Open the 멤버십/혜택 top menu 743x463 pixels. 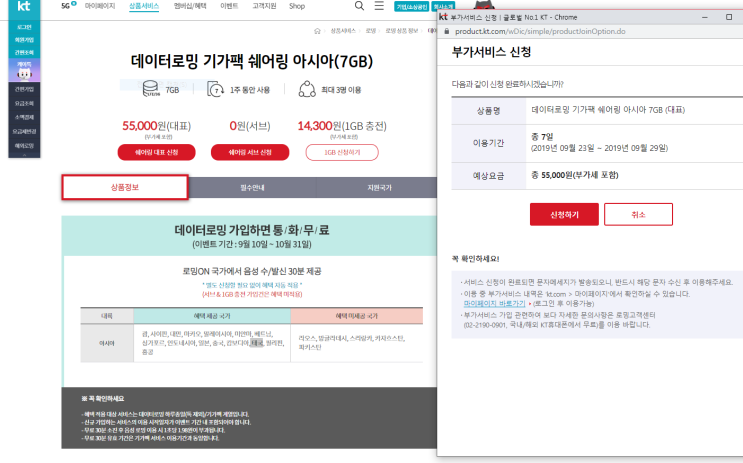coord(190,6)
